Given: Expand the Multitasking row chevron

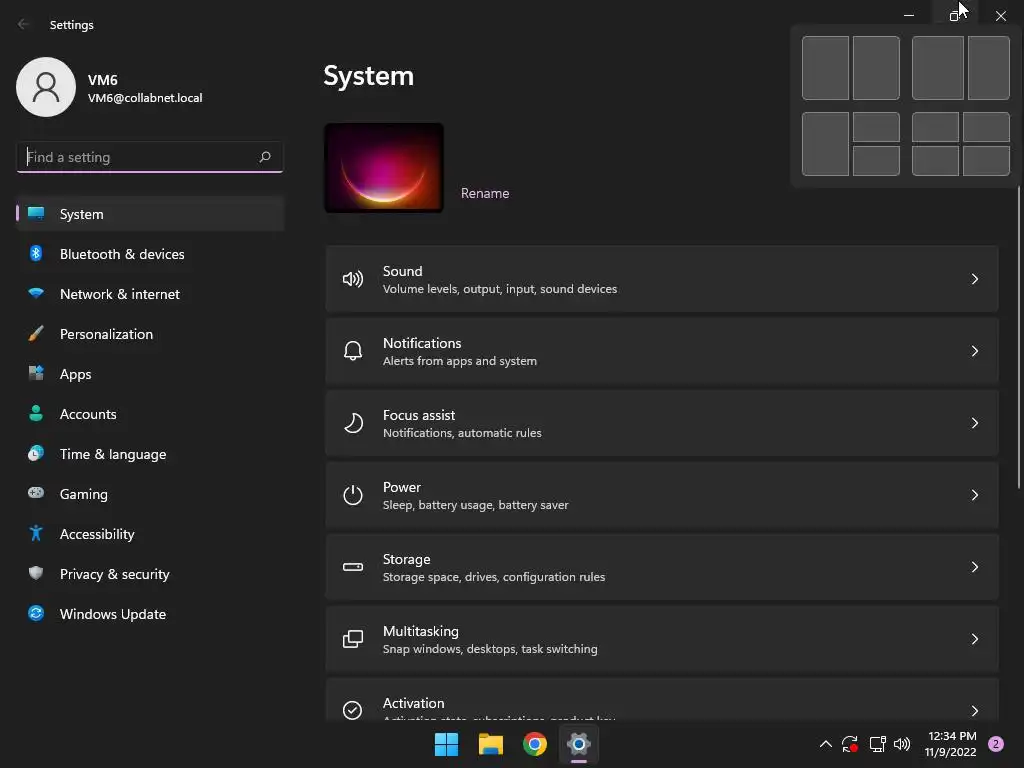Looking at the screenshot, I should click(x=974, y=639).
